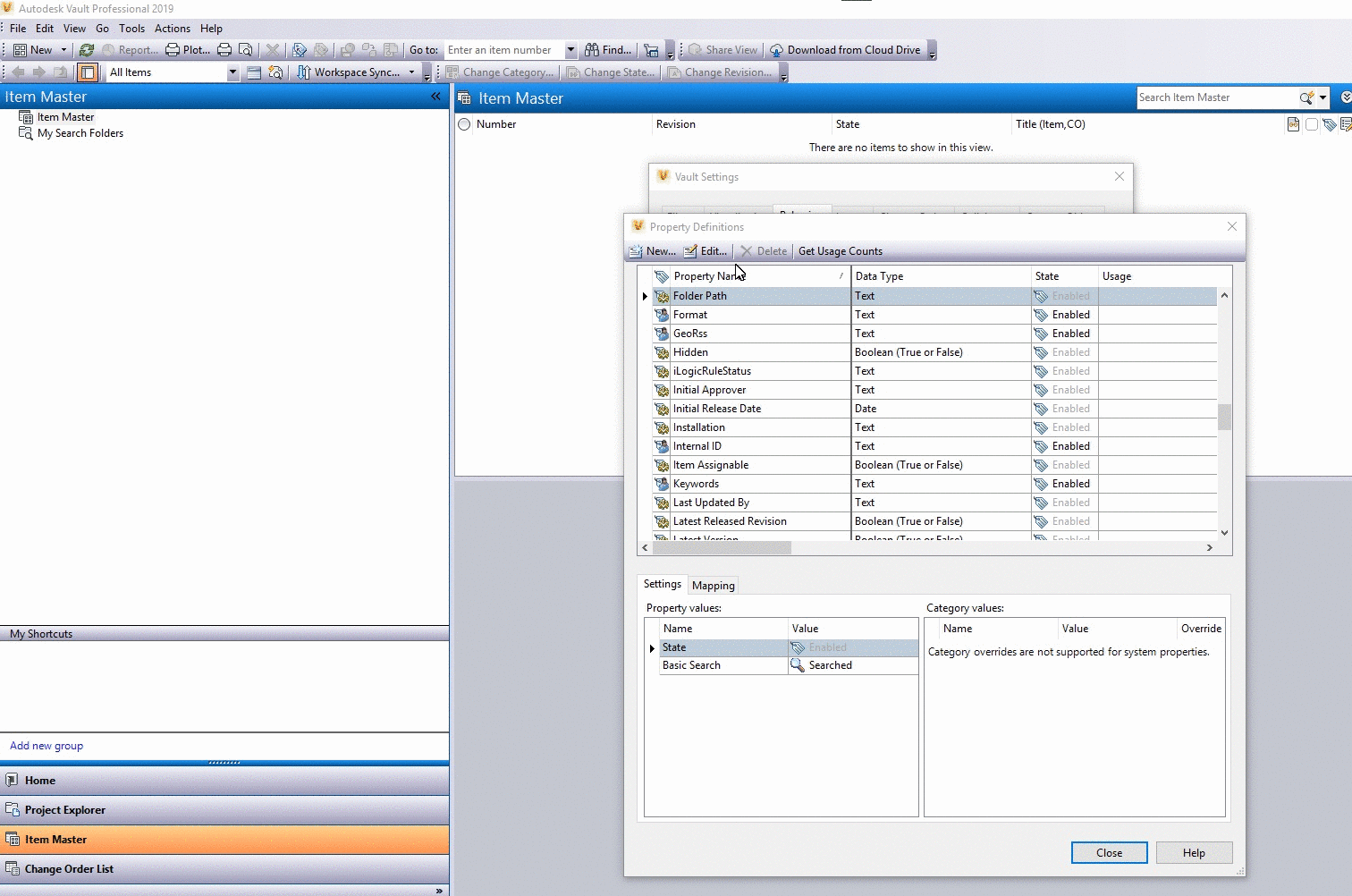Open the Change Order List navigation section
This screenshot has height=896, width=1352.
point(224,869)
